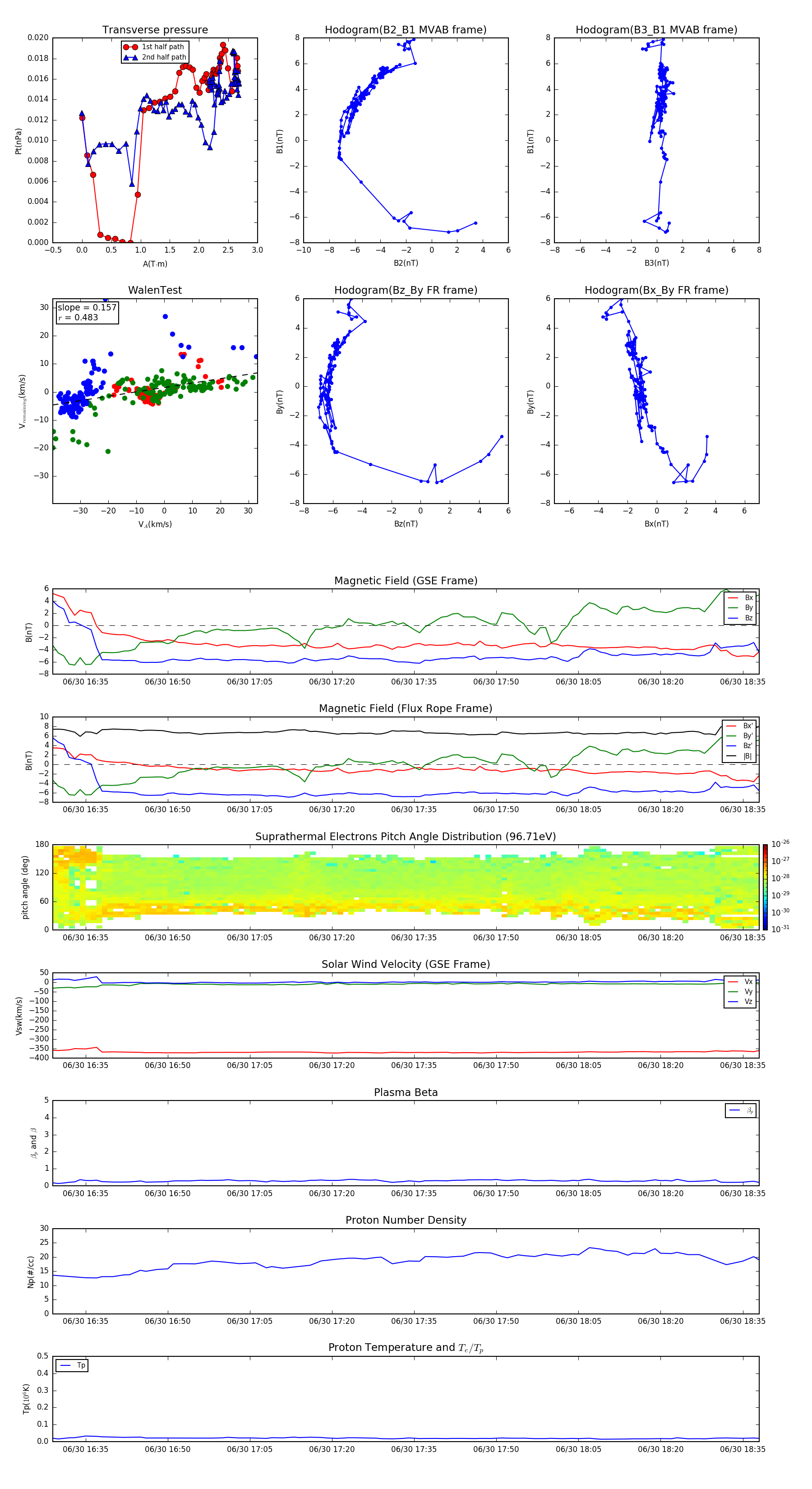Select the "V_remaining(km/s)" y-axis label
This screenshot has height=1489, width=812.
pos(22,401)
